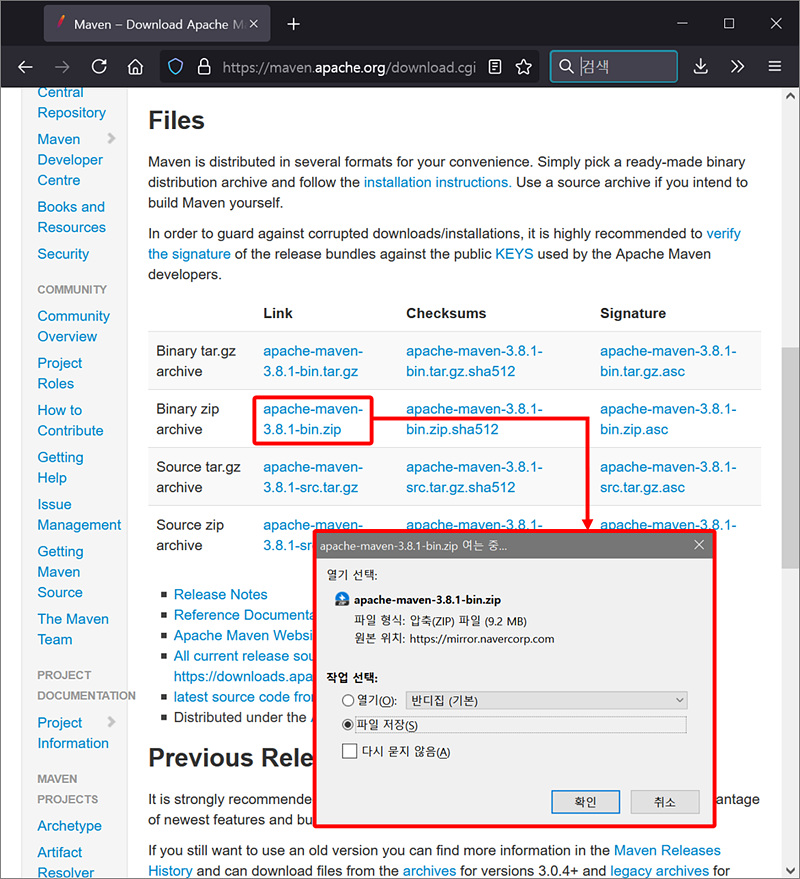Image resolution: width=800 pixels, height=879 pixels.
Task: Open How to Contribute sidebar link
Action: (70, 420)
